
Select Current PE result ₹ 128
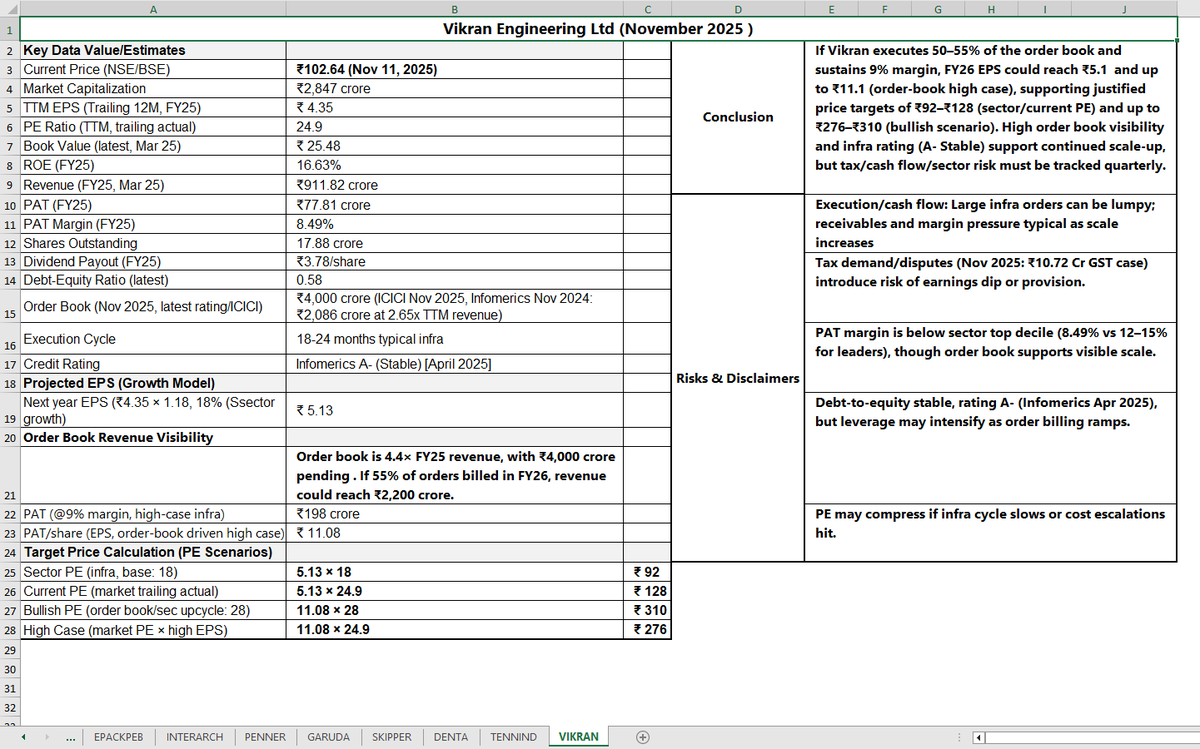[647, 591]
